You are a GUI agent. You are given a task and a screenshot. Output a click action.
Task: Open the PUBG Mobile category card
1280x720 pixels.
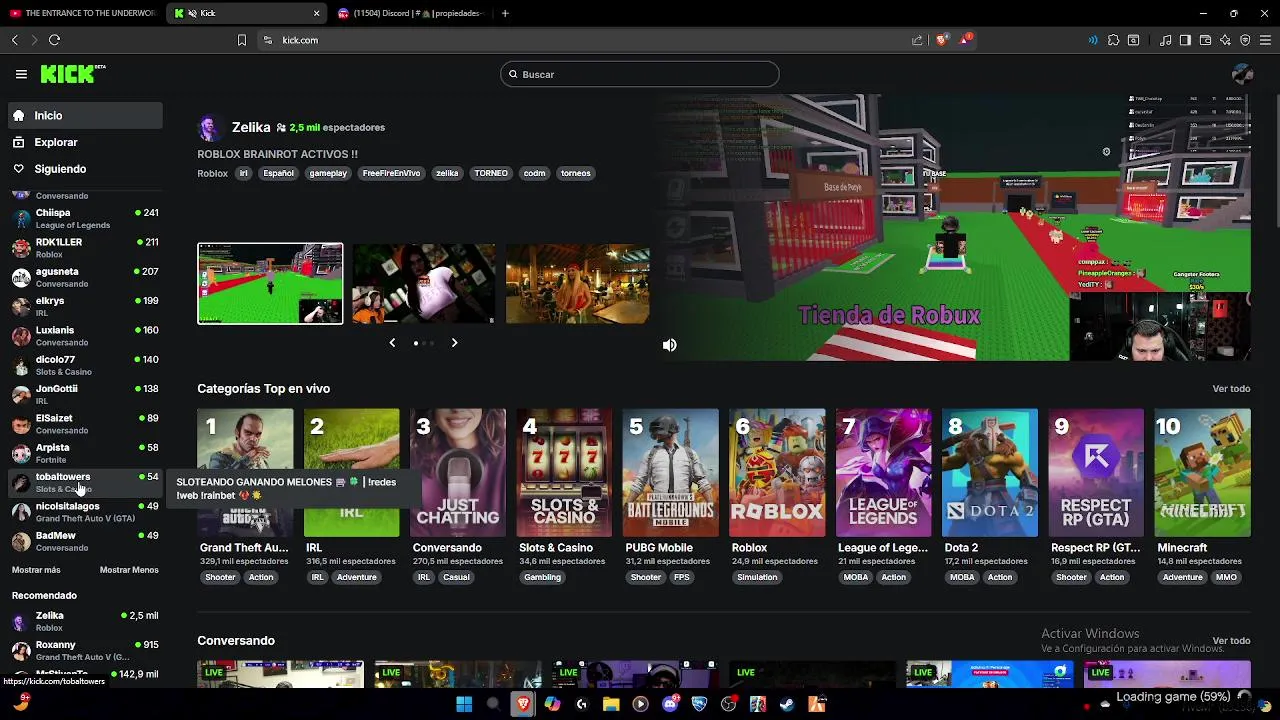[671, 473]
